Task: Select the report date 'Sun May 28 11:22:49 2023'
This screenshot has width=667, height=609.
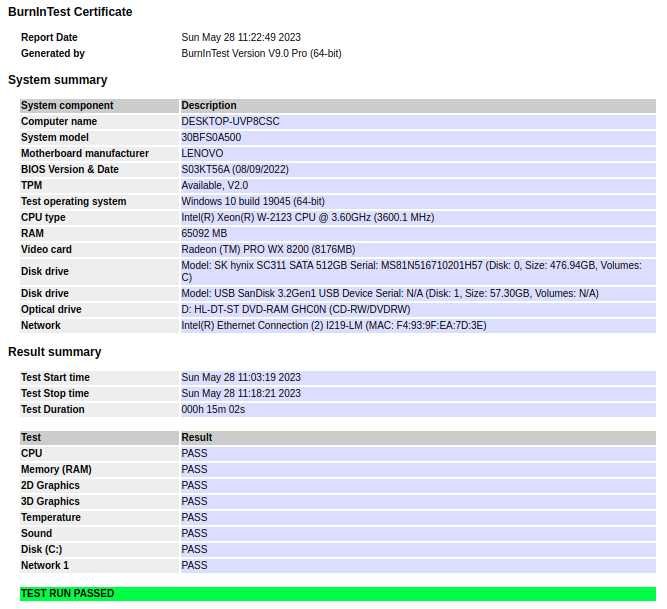Action: pyautogui.click(x=241, y=37)
